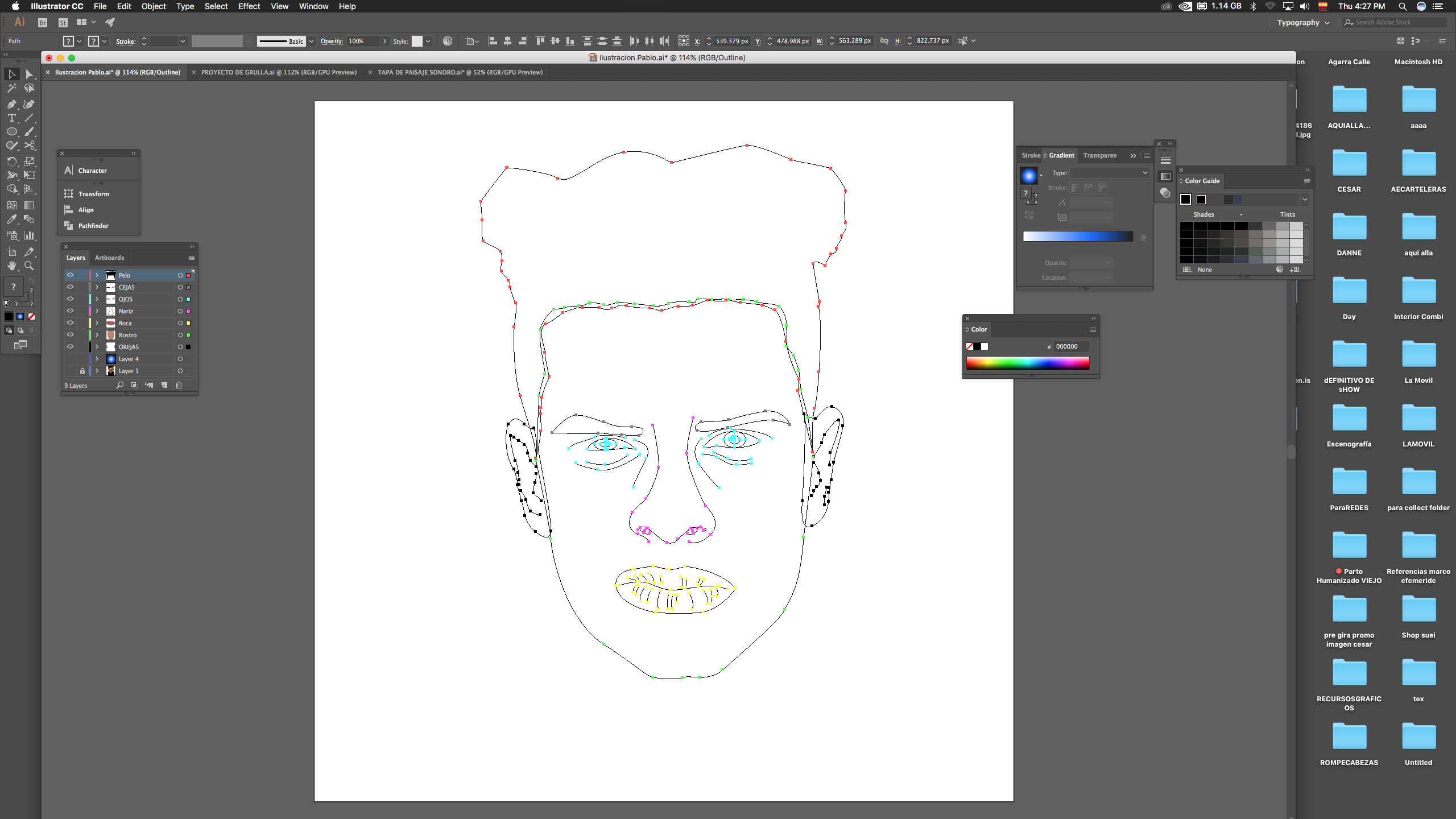Select the Type tool

point(11,118)
